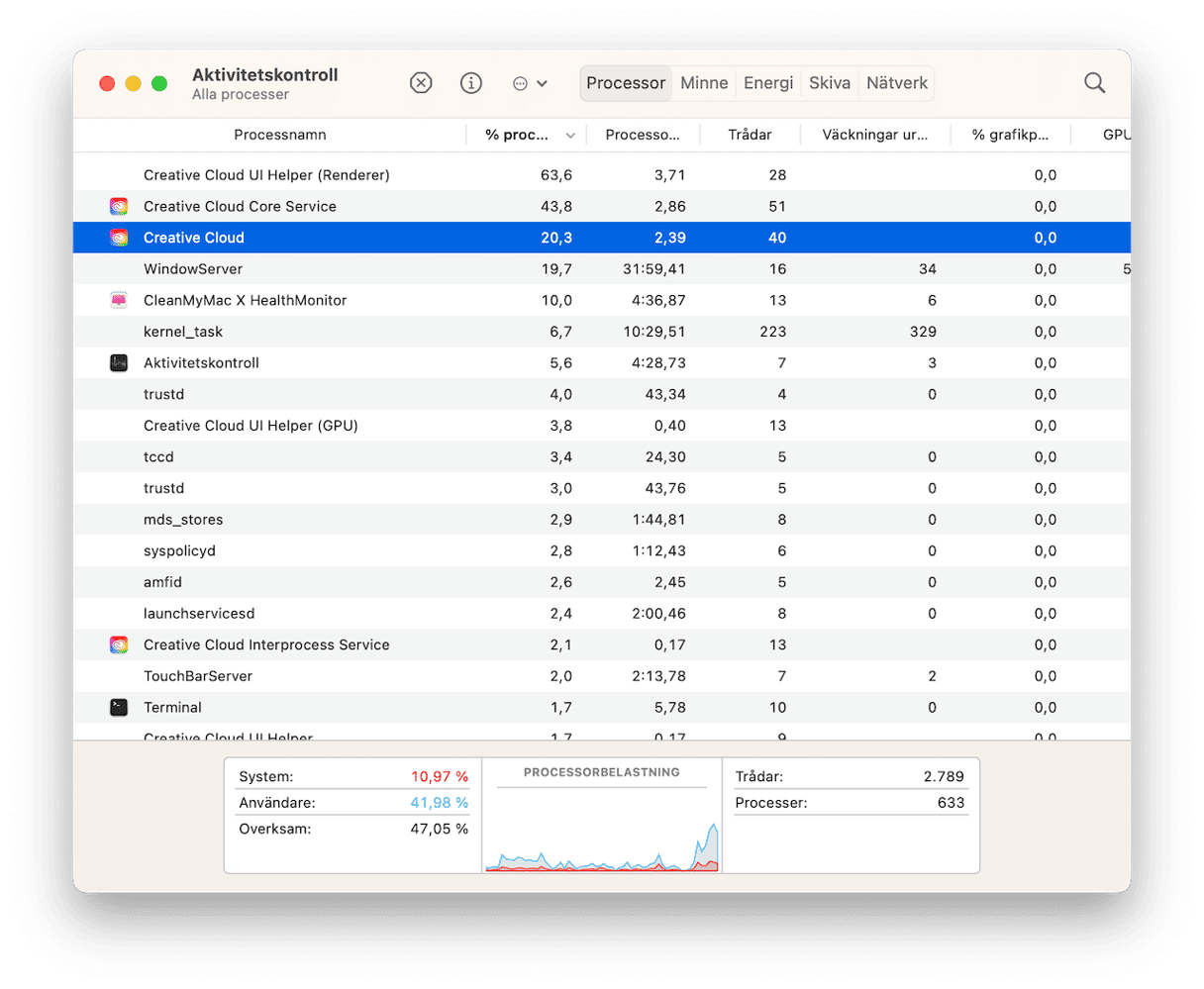
Task: Select Creative Cloud UI Helper (GPU) row
Action: click(x=602, y=426)
